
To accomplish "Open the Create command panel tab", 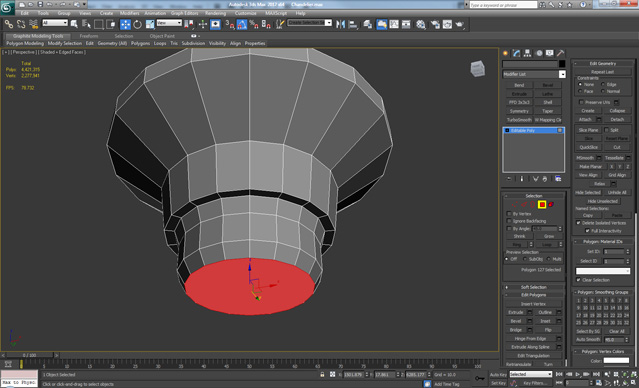I will [x=506, y=53].
